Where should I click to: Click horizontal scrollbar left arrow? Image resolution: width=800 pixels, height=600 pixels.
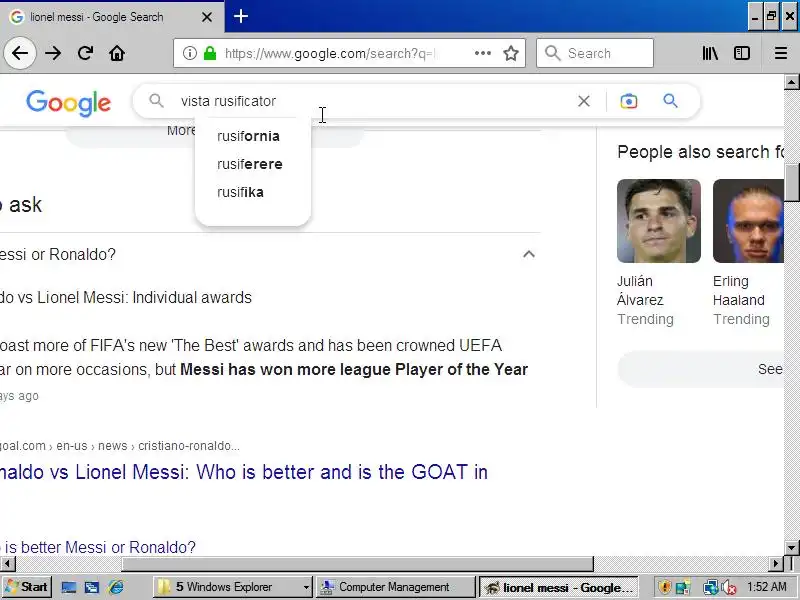pyautogui.click(x=8, y=564)
